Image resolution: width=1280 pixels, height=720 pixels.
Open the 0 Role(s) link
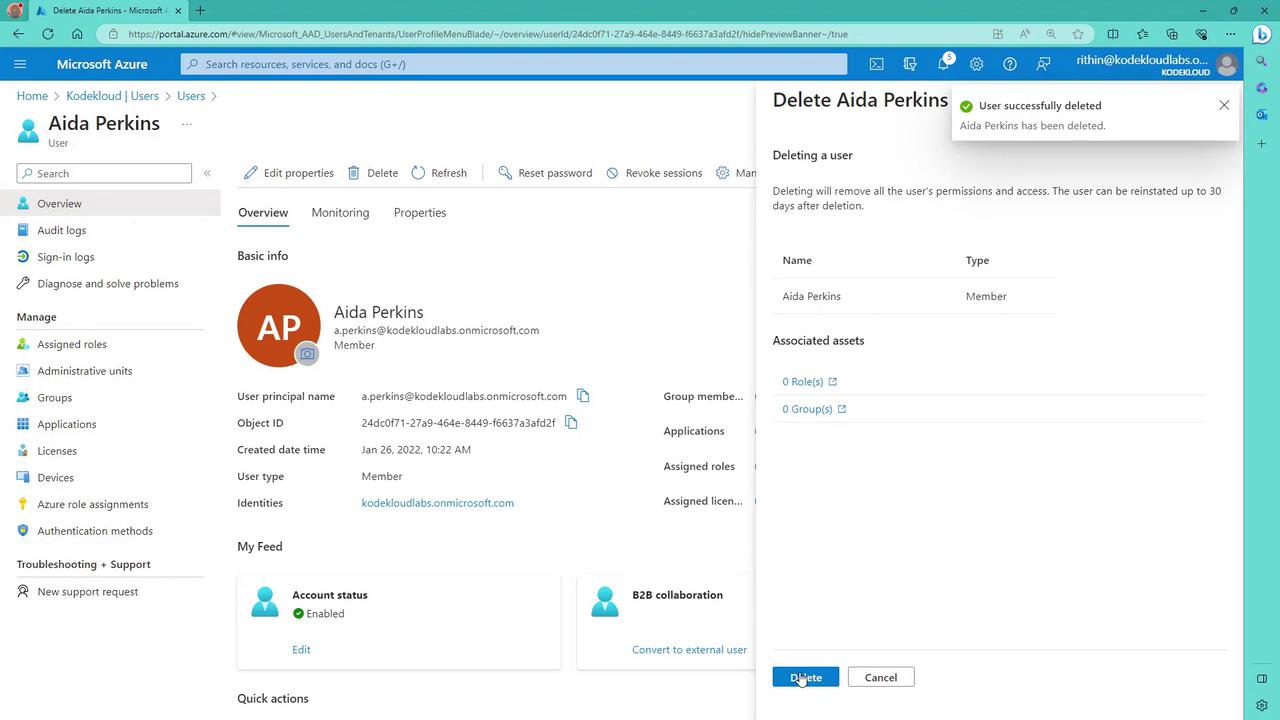(x=809, y=382)
